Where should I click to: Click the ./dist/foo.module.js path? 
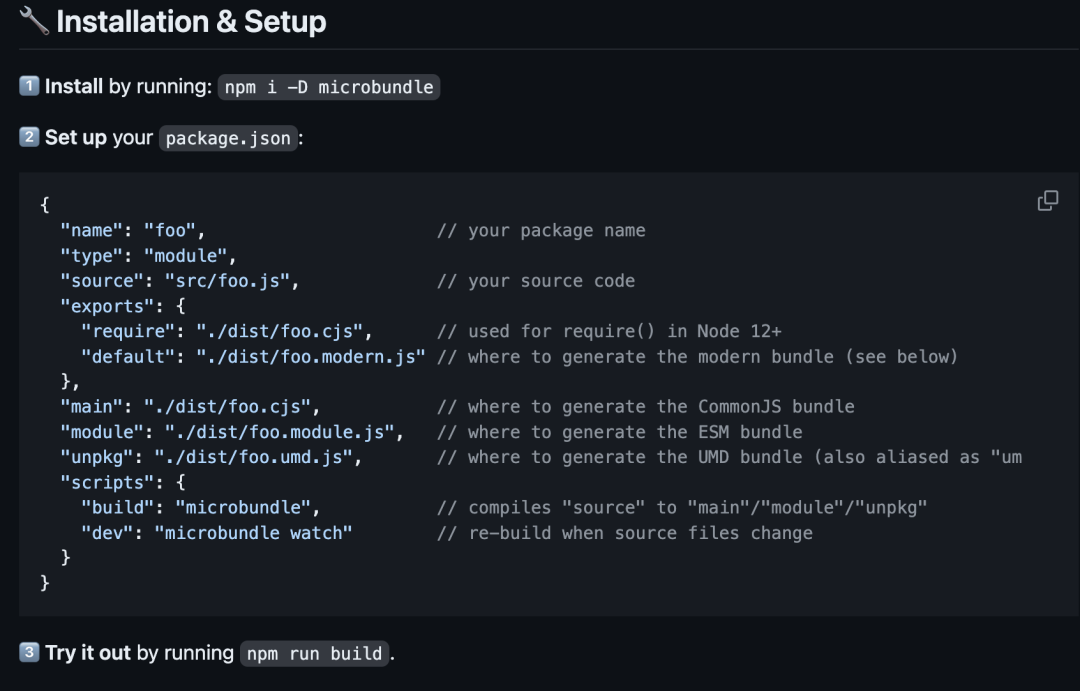click(x=284, y=432)
